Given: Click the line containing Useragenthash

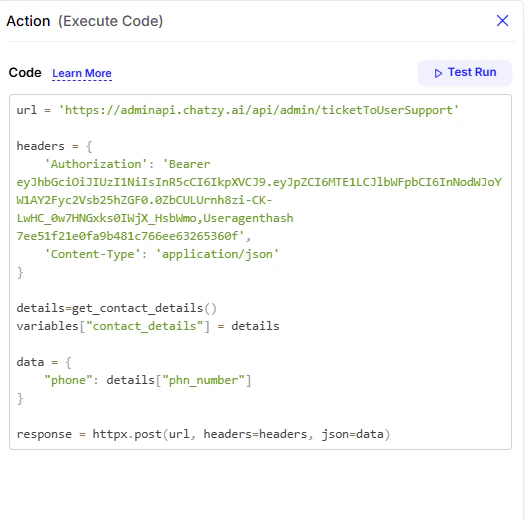Looking at the screenshot, I should tap(155, 218).
